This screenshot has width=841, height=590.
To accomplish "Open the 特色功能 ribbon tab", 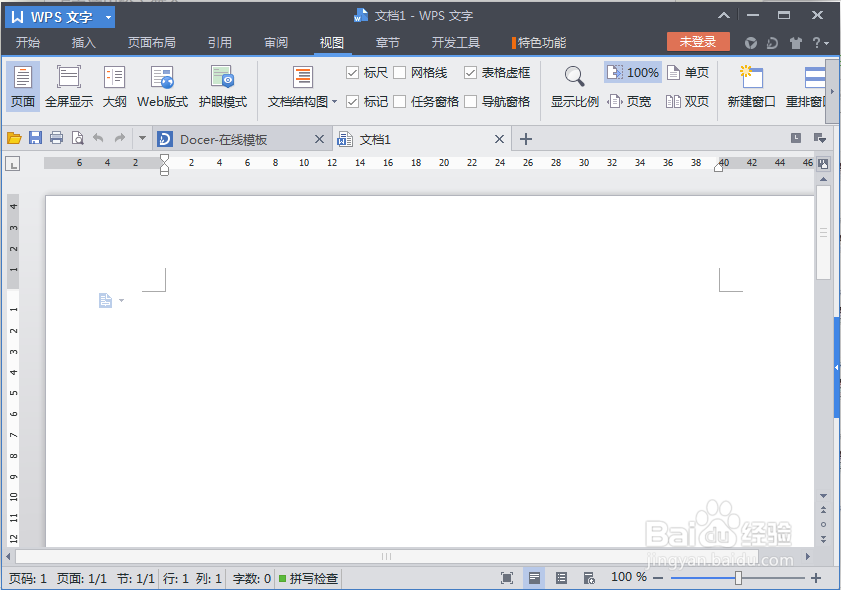I will point(540,42).
